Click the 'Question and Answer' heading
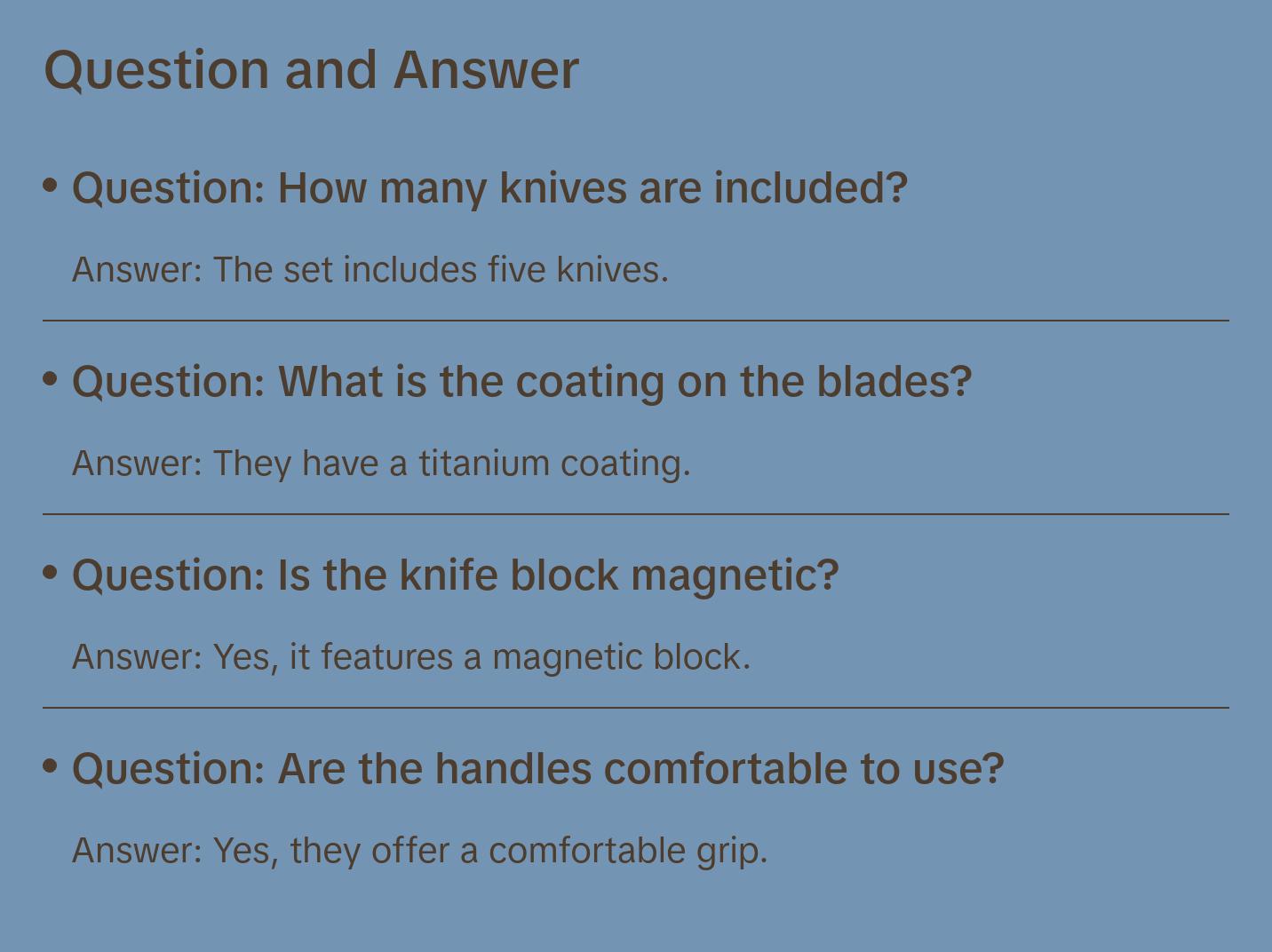The width and height of the screenshot is (1272, 952). (x=311, y=70)
